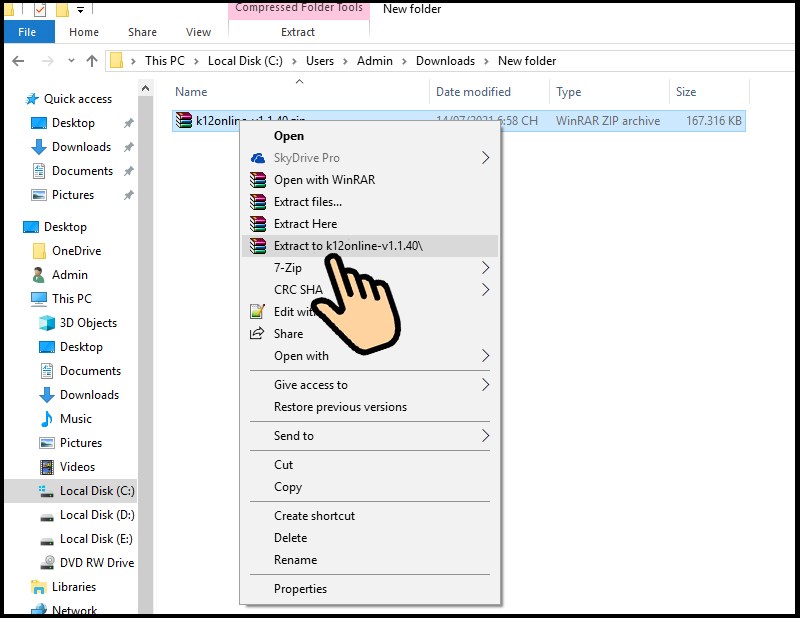Select Extract to k12online-v1.1.40\ option
The height and width of the screenshot is (618, 800).
pyautogui.click(x=348, y=246)
